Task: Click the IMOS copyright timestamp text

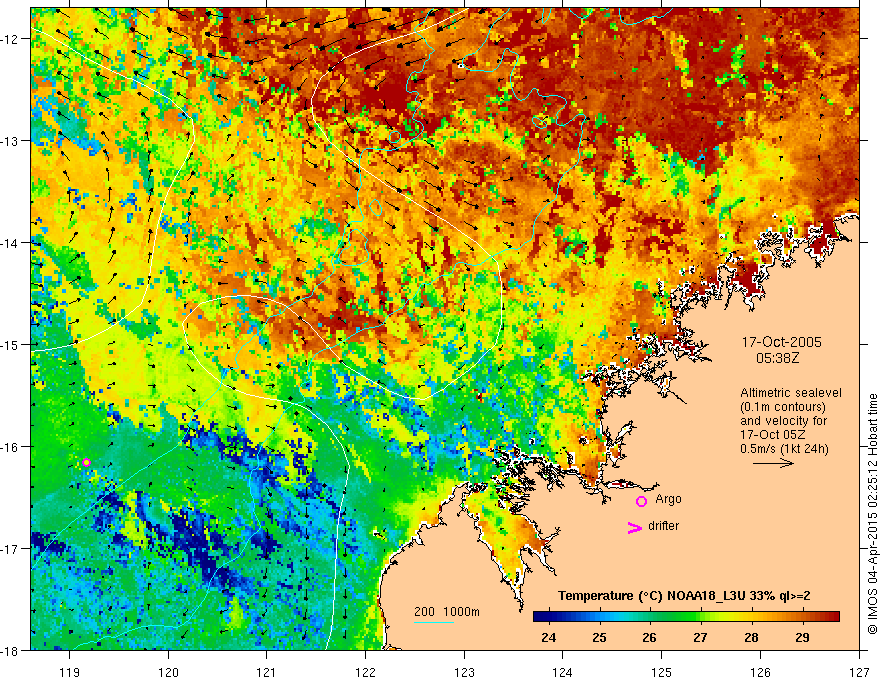Action: (x=873, y=514)
